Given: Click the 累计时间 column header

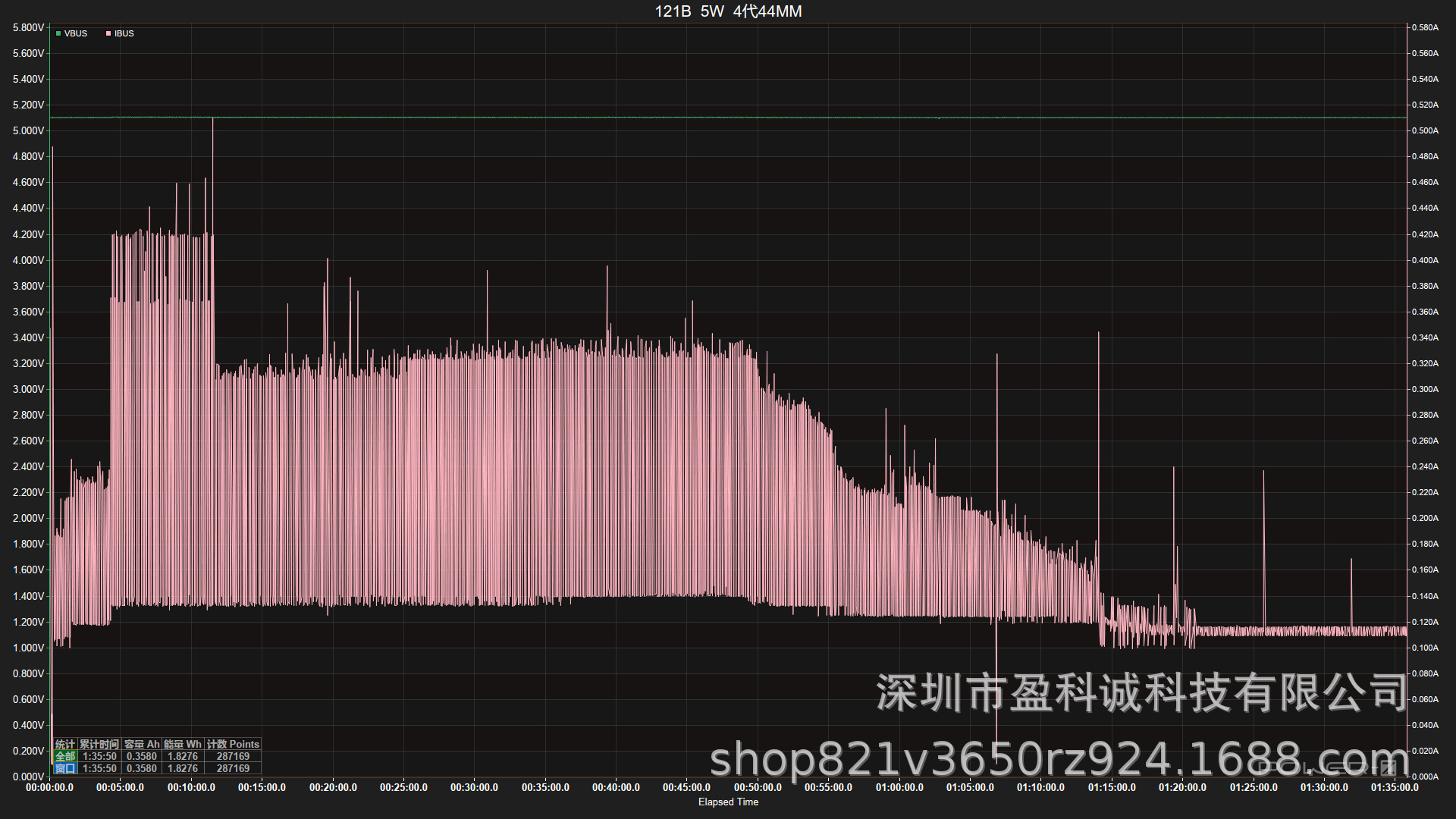Looking at the screenshot, I should (99, 744).
